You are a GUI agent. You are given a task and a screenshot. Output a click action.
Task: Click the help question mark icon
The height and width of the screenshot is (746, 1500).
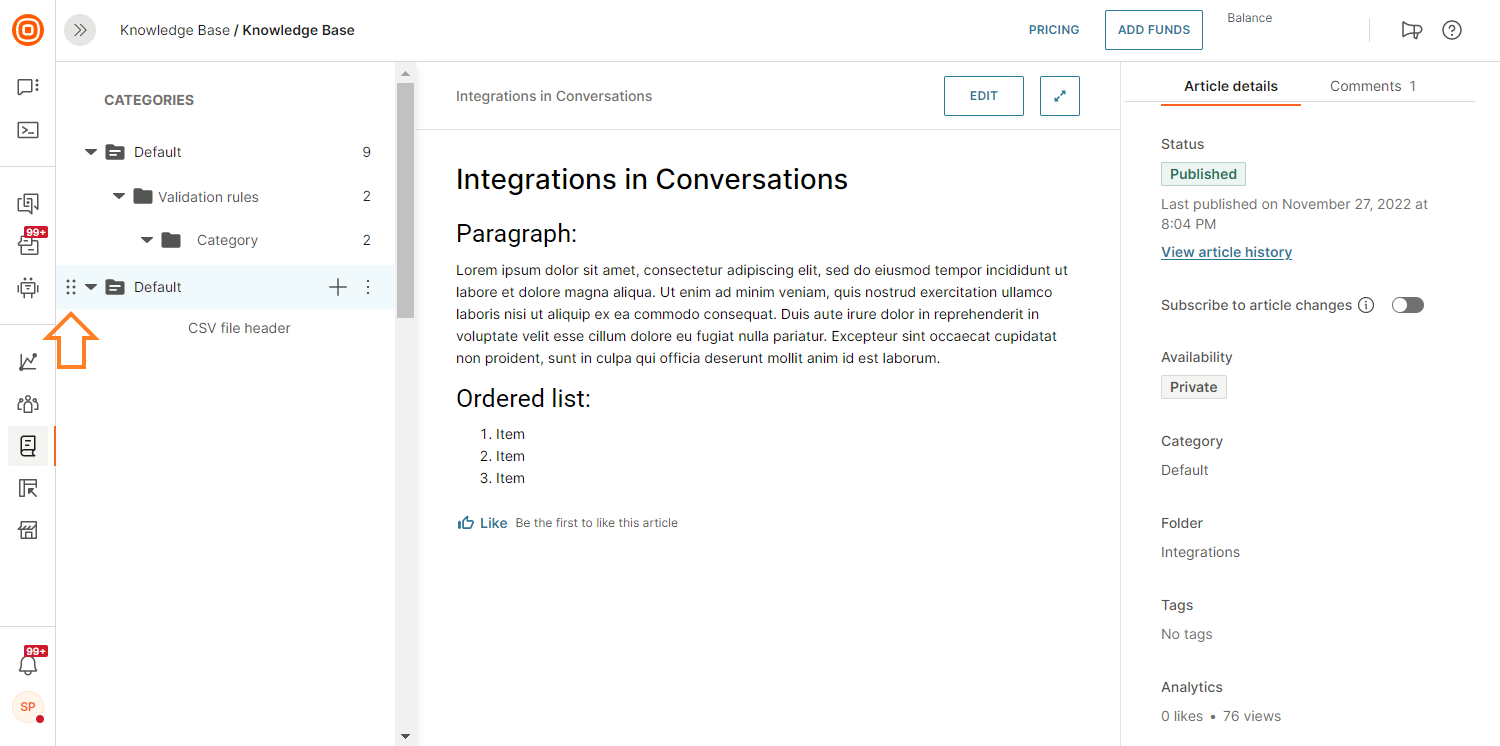pyautogui.click(x=1452, y=30)
